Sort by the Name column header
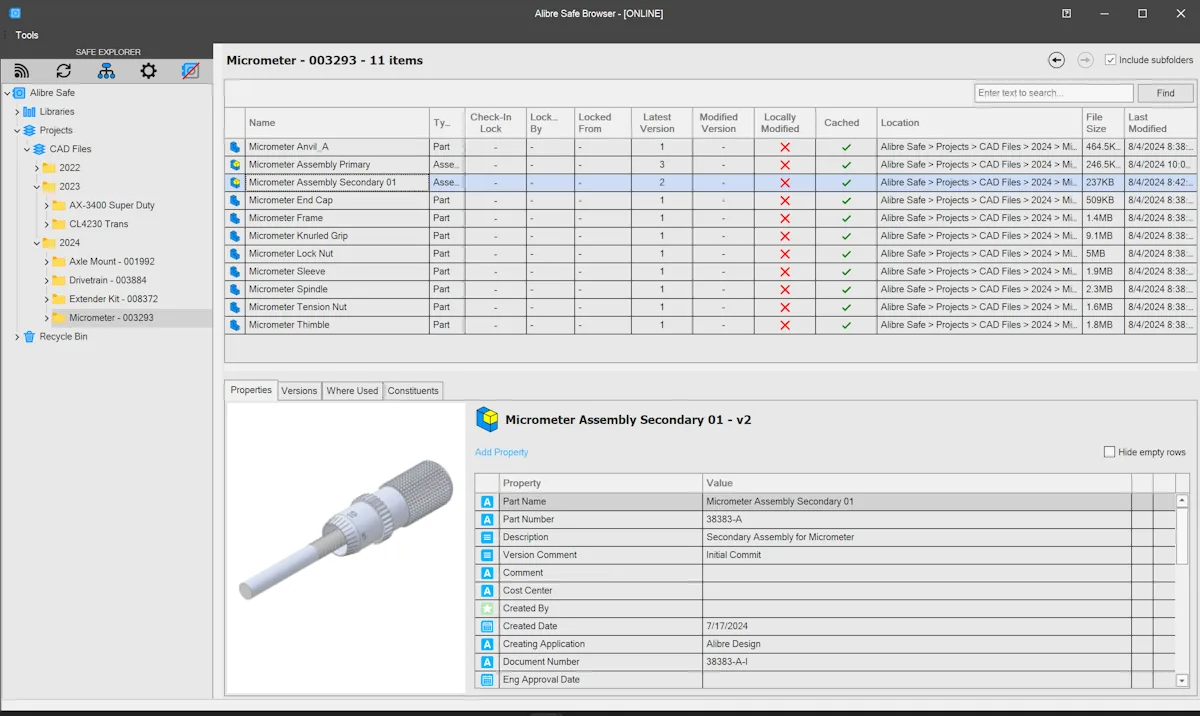Image resolution: width=1200 pixels, height=716 pixels. click(x=337, y=123)
